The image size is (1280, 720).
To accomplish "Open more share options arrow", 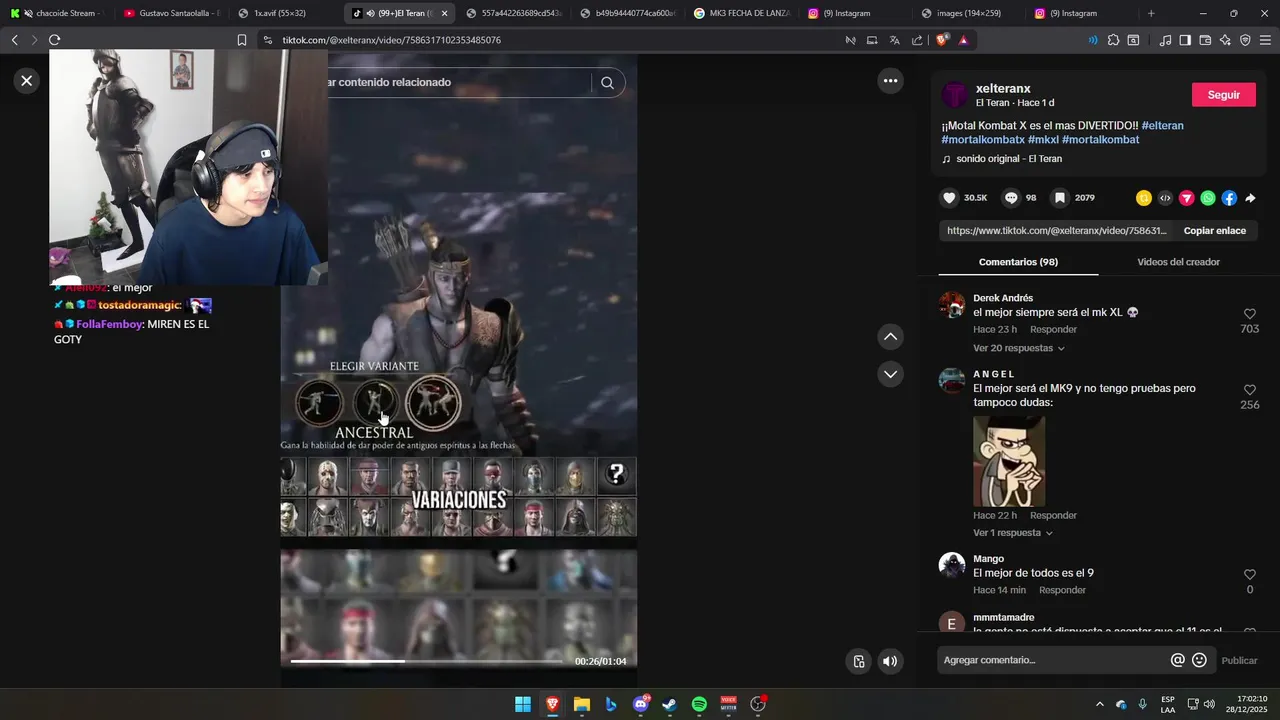I will [1250, 198].
